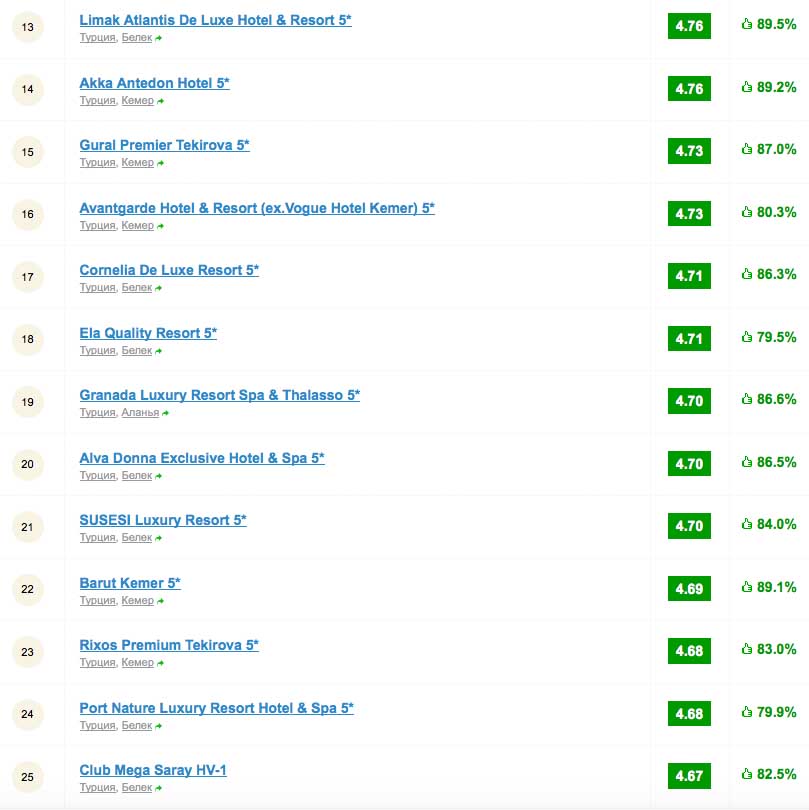Click the 79.9% recommendation percentage
The image size is (809, 810).
[776, 712]
